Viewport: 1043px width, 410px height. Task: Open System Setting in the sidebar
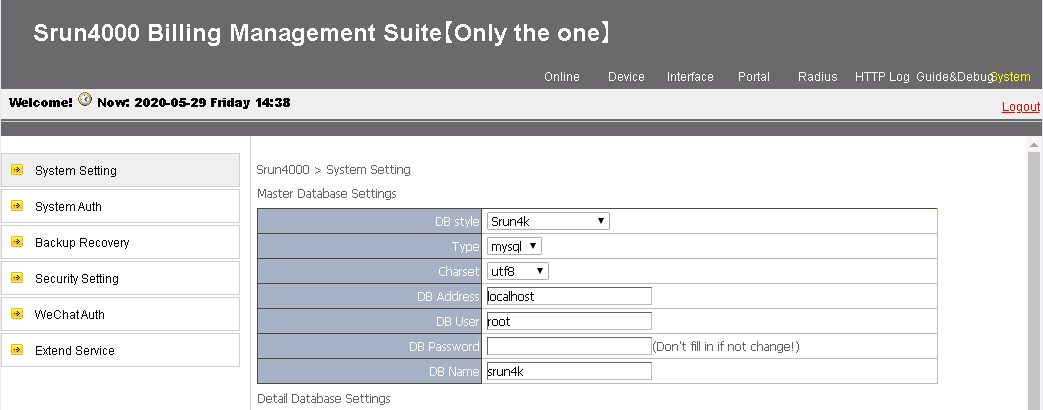[120, 170]
